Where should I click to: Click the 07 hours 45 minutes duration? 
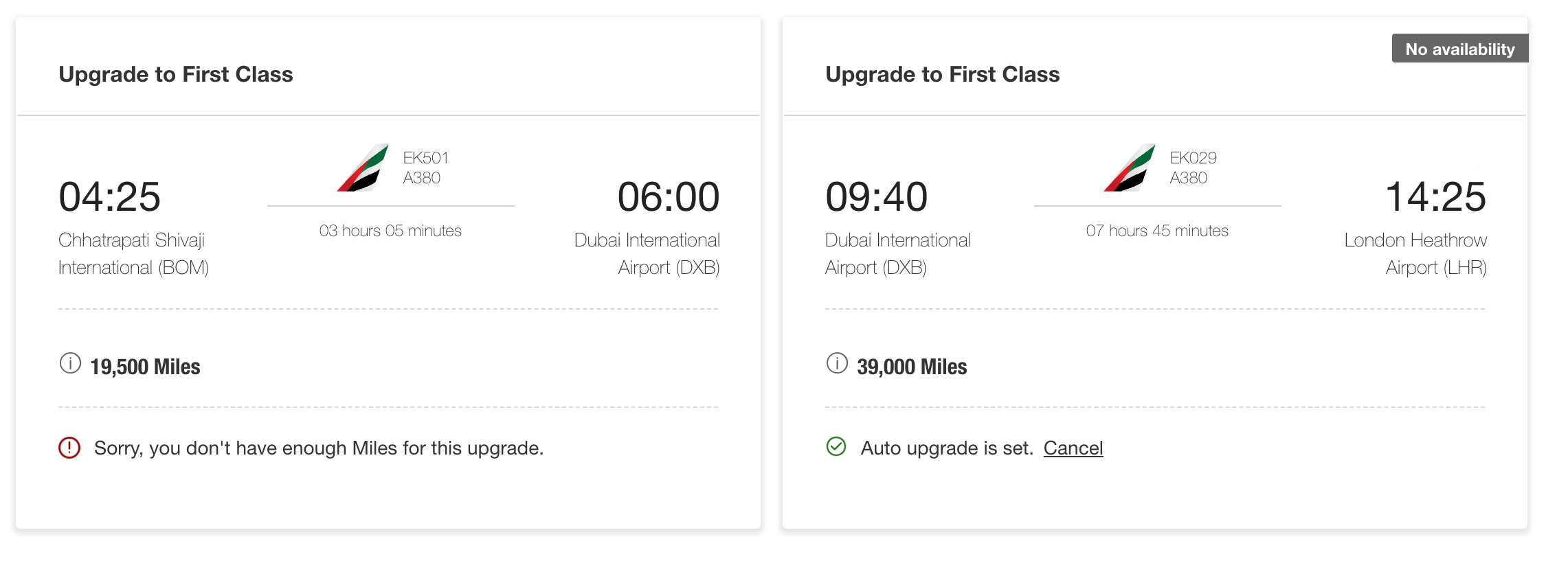coord(1157,231)
